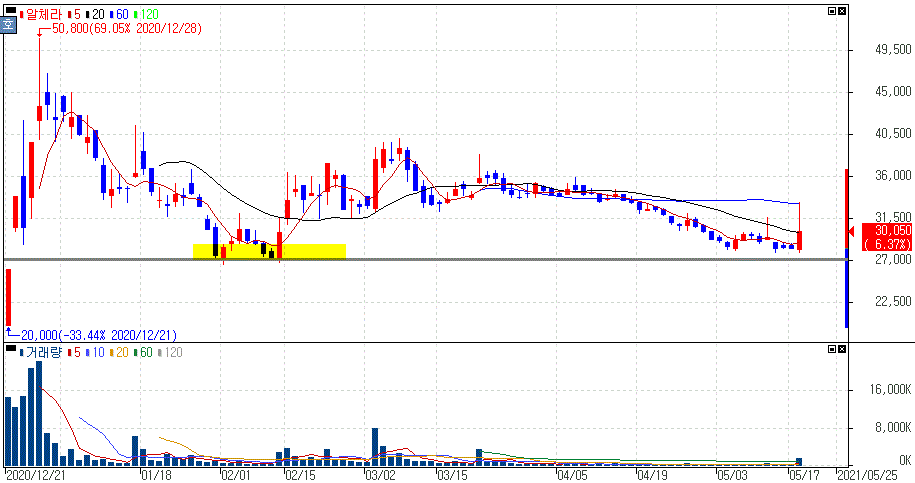915x483 pixels.
Task: Click the 49,500 price axis label
Action: click(893, 50)
